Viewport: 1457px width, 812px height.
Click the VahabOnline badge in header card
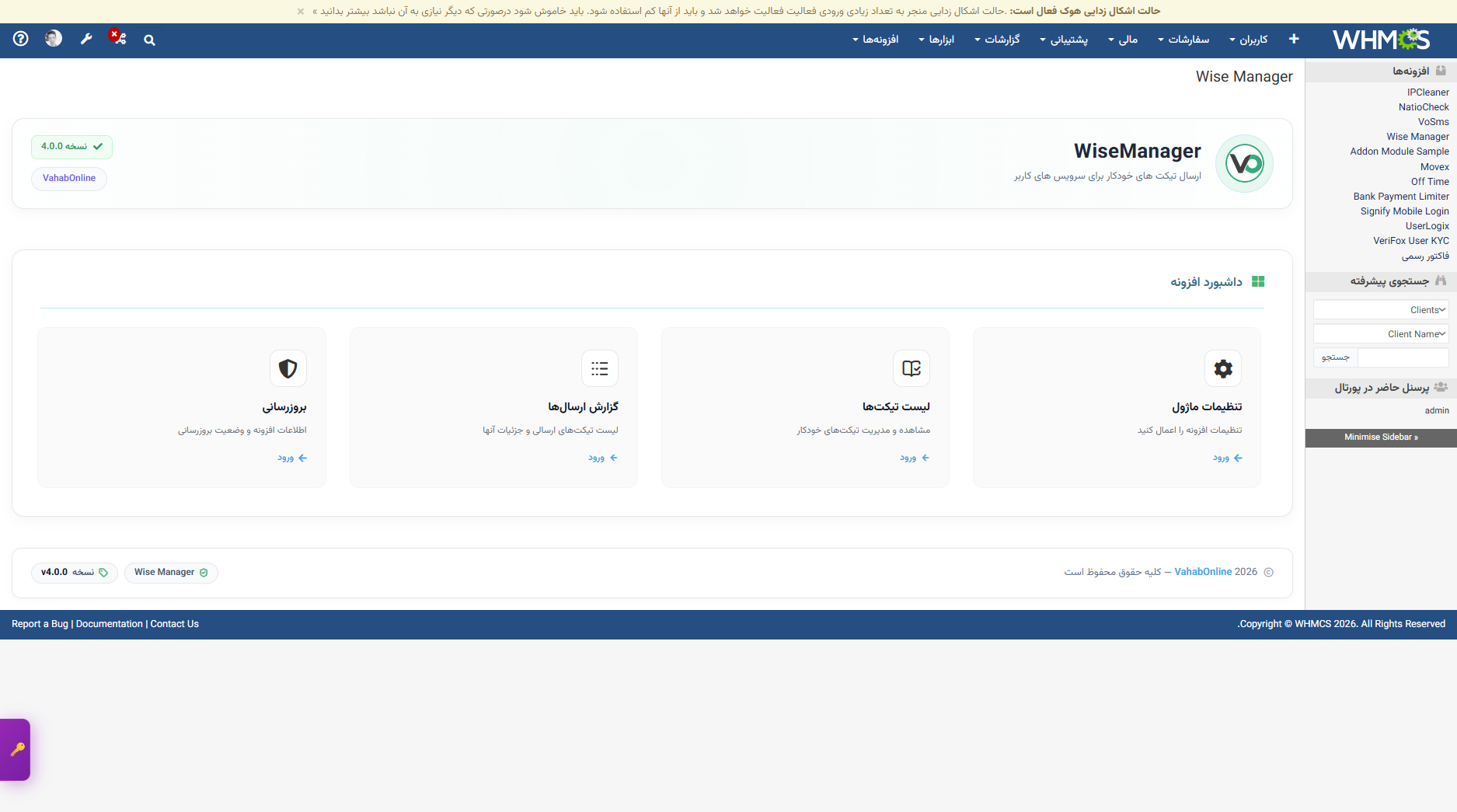(69, 179)
